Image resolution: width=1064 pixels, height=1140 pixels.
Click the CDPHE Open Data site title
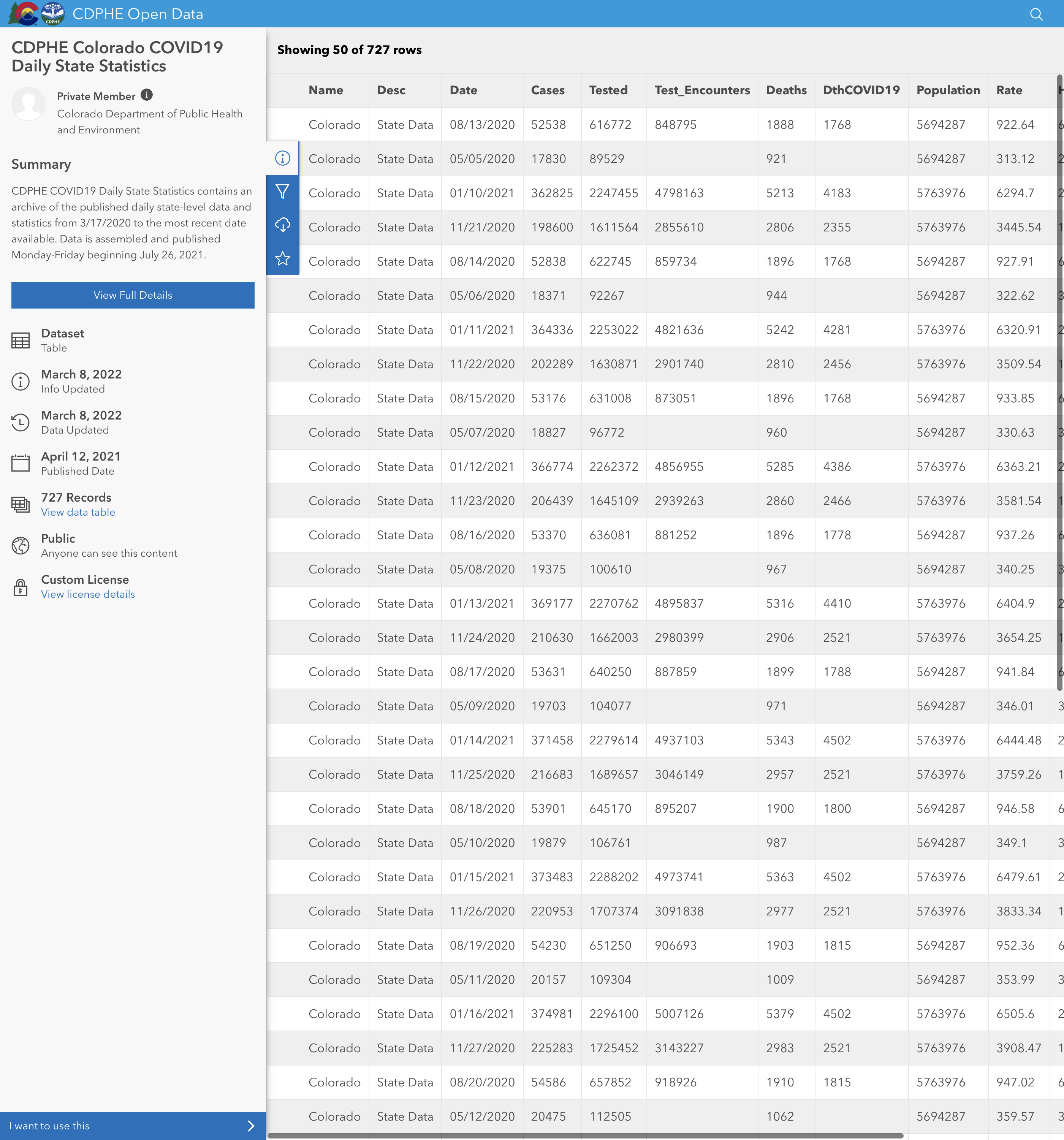coord(138,14)
